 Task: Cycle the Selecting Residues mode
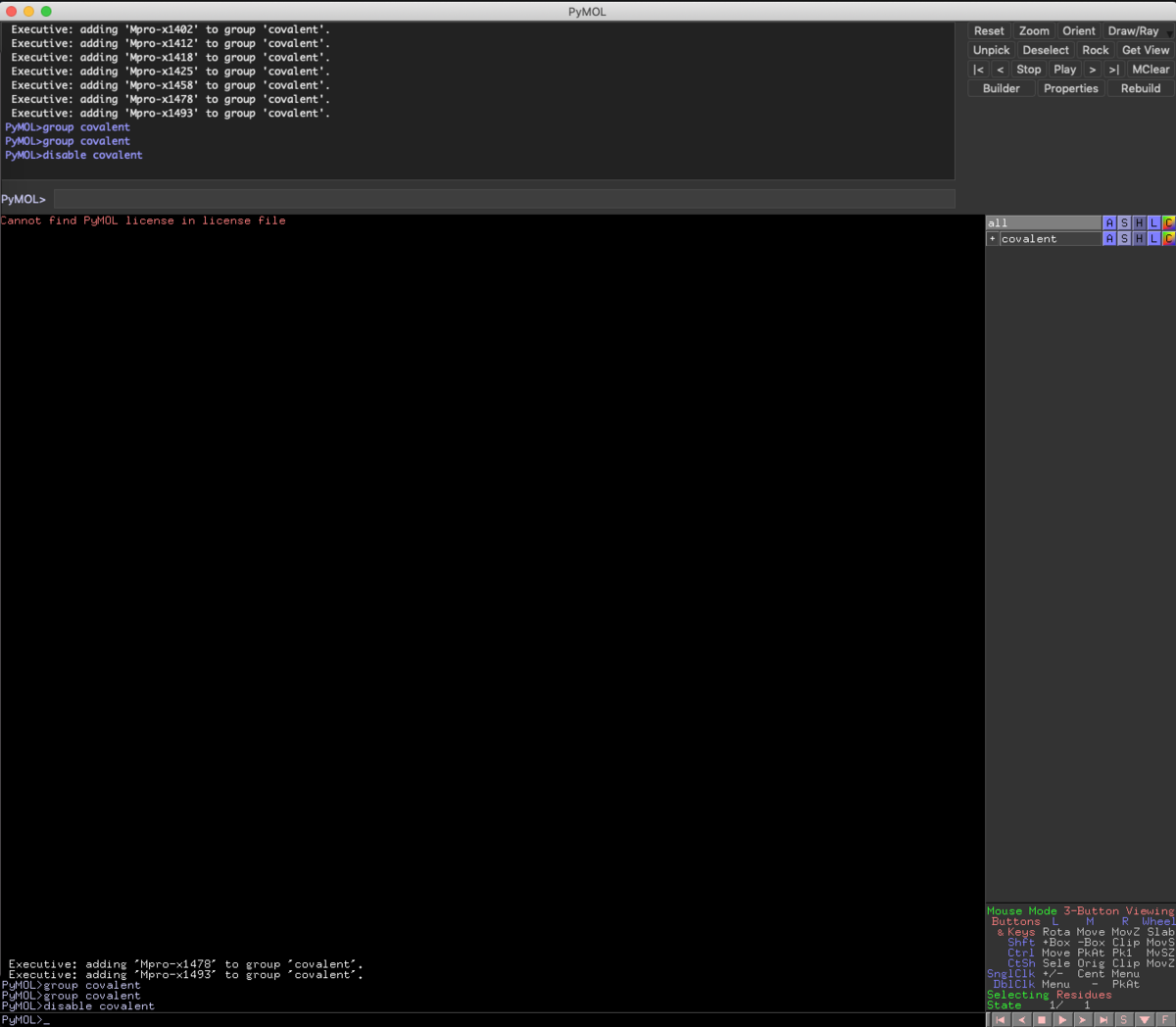(1050, 995)
